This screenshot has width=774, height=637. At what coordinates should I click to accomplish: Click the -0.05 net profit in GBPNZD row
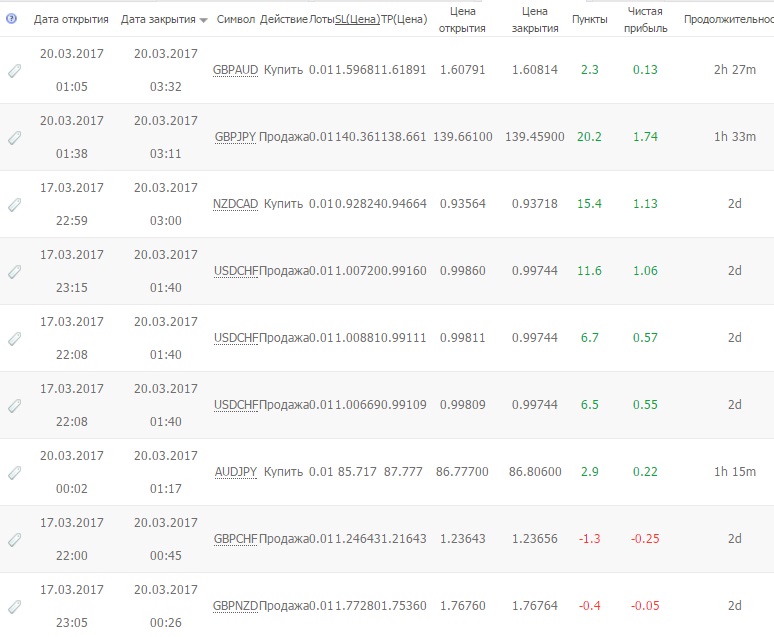pos(645,605)
